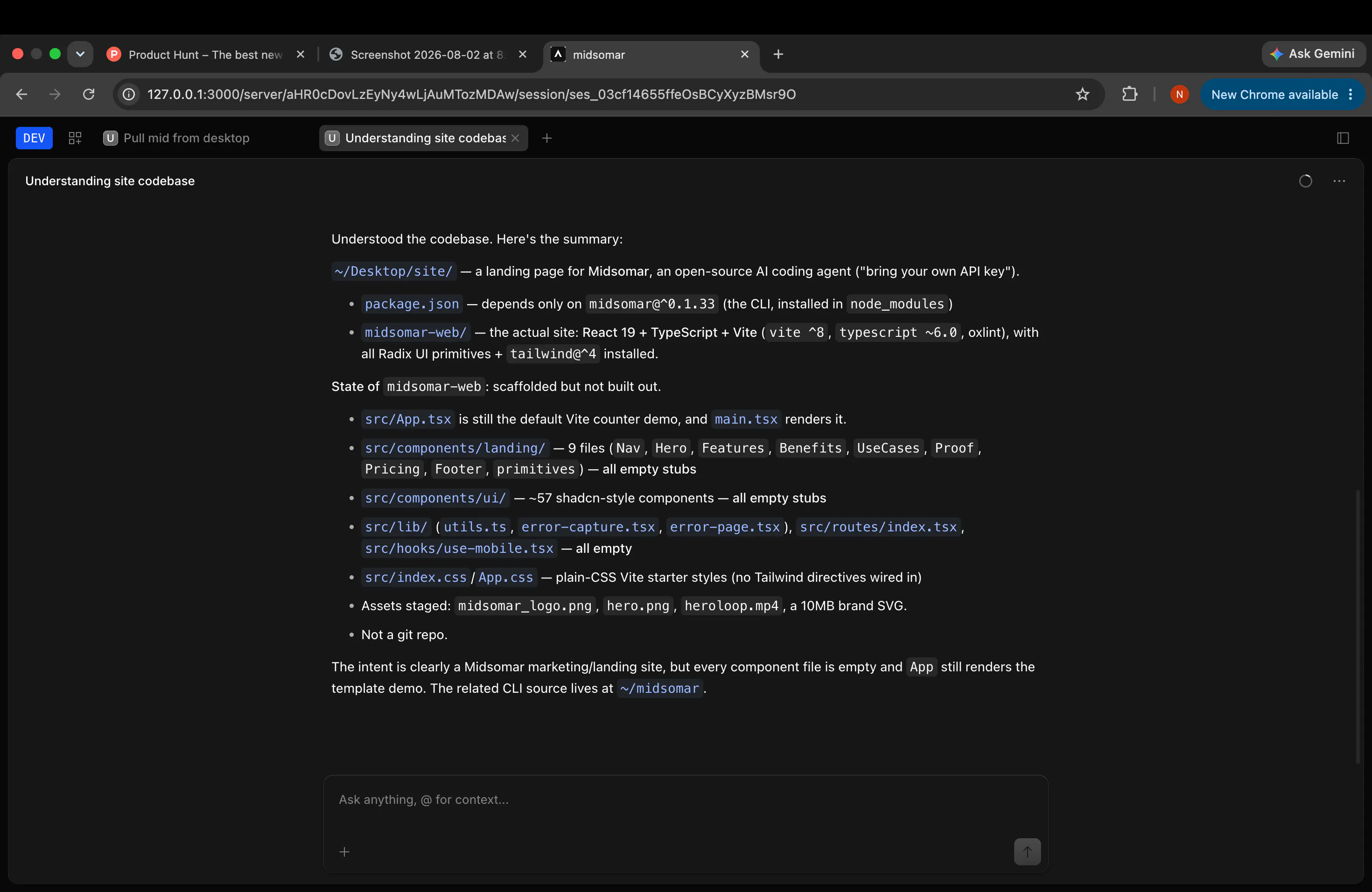The image size is (1372, 892).
Task: Click the node_modules code text
Action: pyautogui.click(x=897, y=304)
